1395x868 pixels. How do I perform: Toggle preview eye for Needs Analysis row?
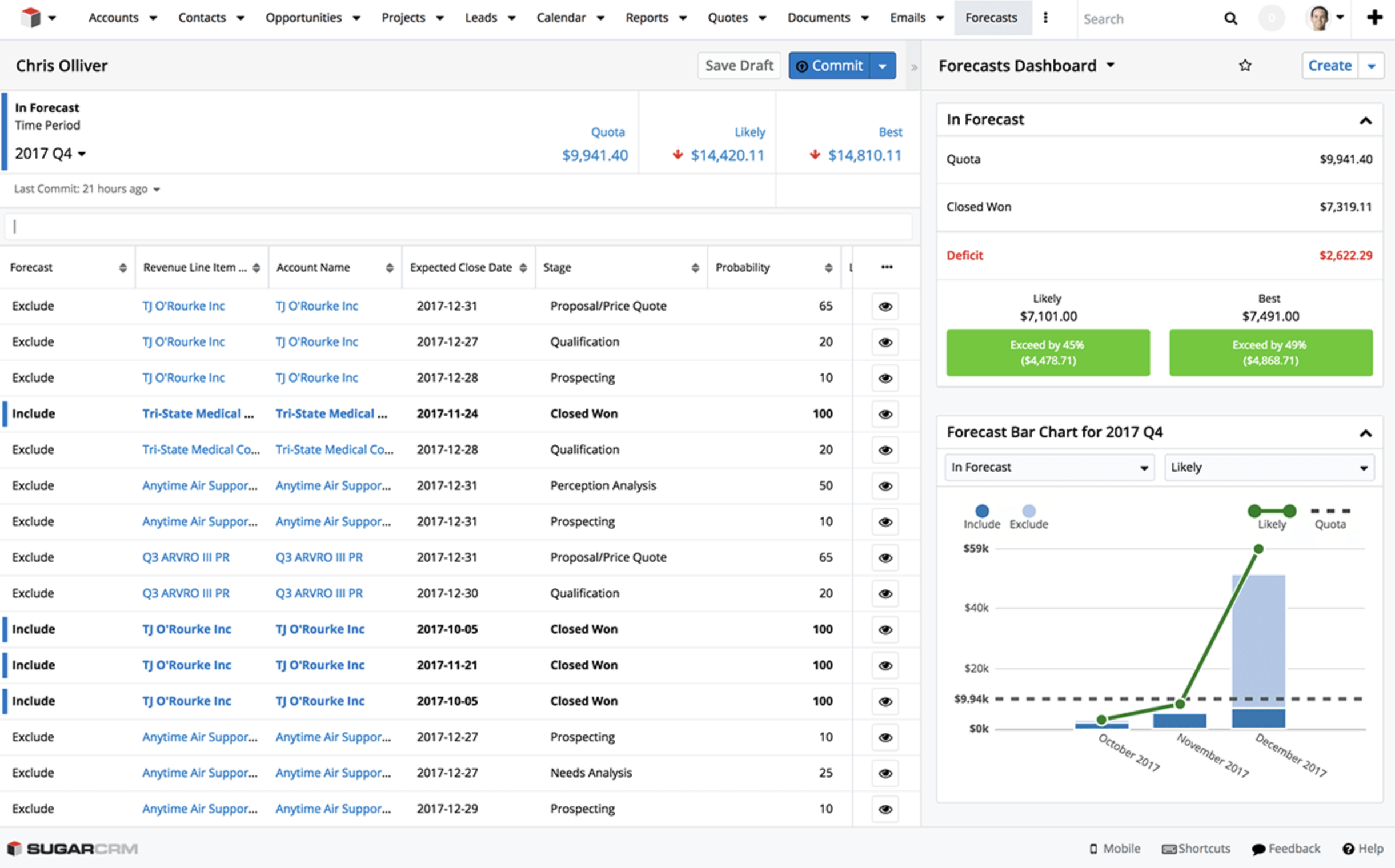point(885,773)
